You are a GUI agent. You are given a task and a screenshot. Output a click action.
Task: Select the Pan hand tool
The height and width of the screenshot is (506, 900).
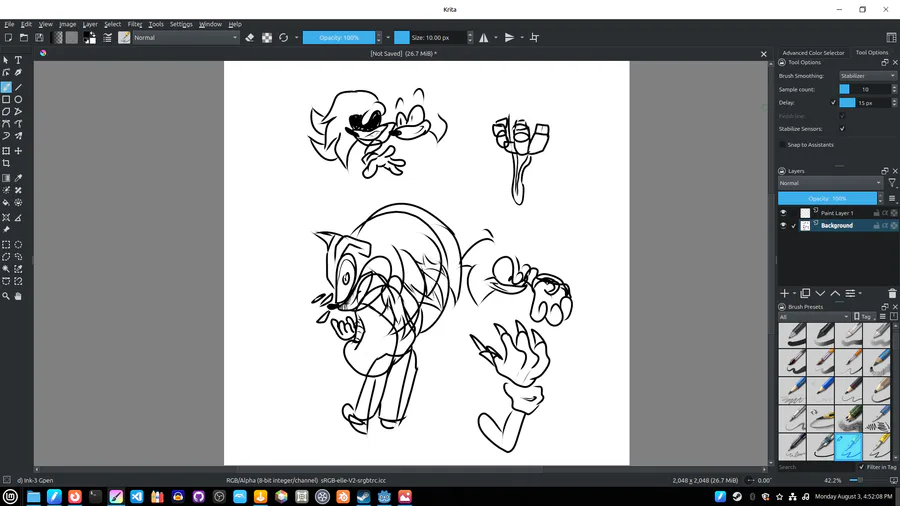[18, 296]
